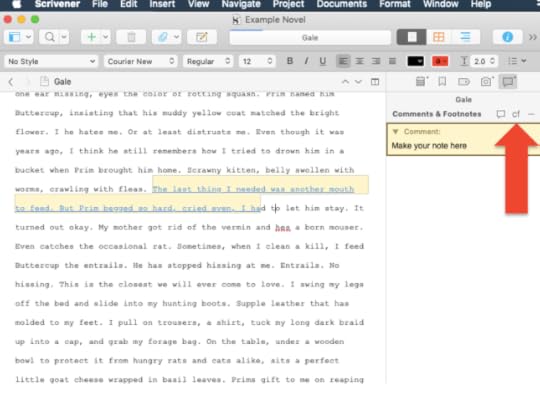This screenshot has width=540, height=393.
Task: Click the Compose mode icon
Action: click(202, 37)
